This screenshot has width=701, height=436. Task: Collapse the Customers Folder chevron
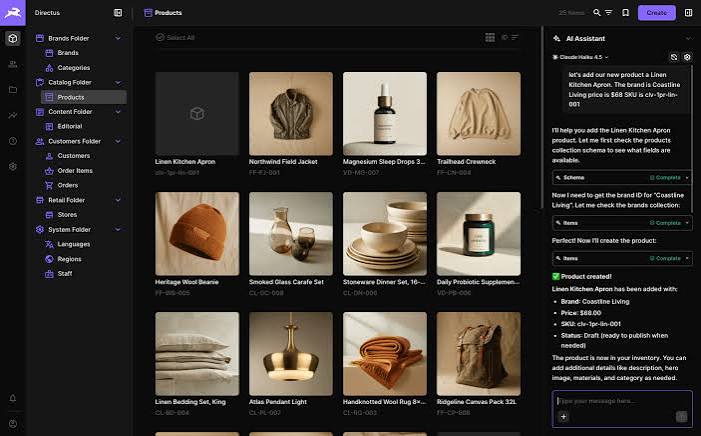tap(118, 141)
